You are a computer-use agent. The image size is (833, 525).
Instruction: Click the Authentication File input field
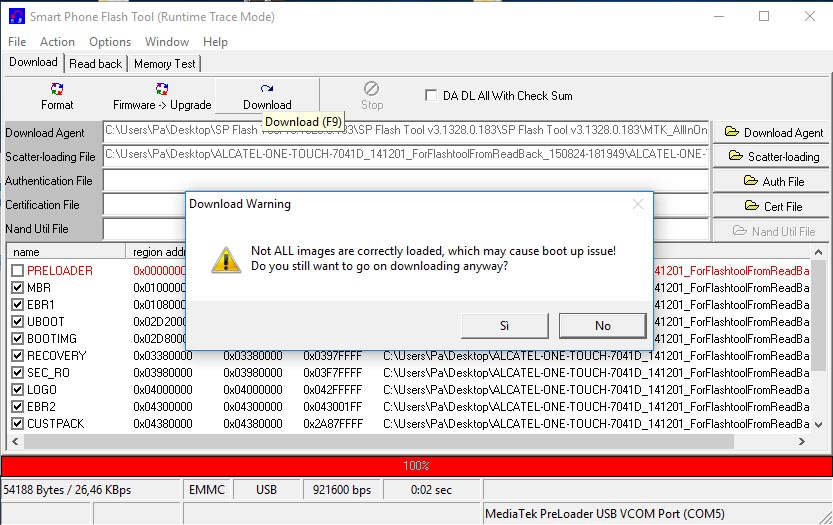(x=405, y=181)
